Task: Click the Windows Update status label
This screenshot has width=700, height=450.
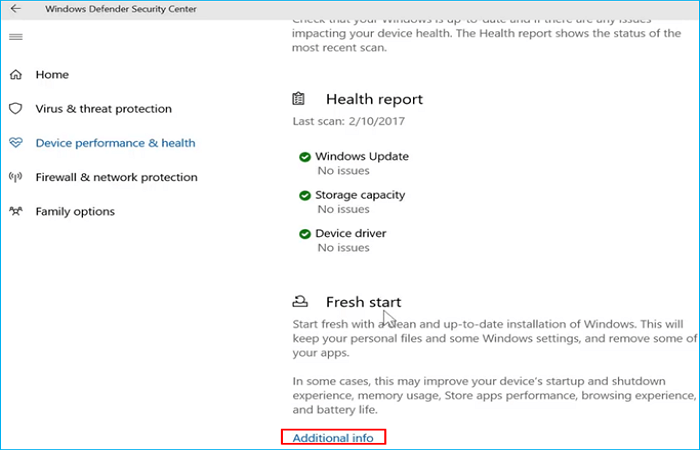Action: click(362, 157)
